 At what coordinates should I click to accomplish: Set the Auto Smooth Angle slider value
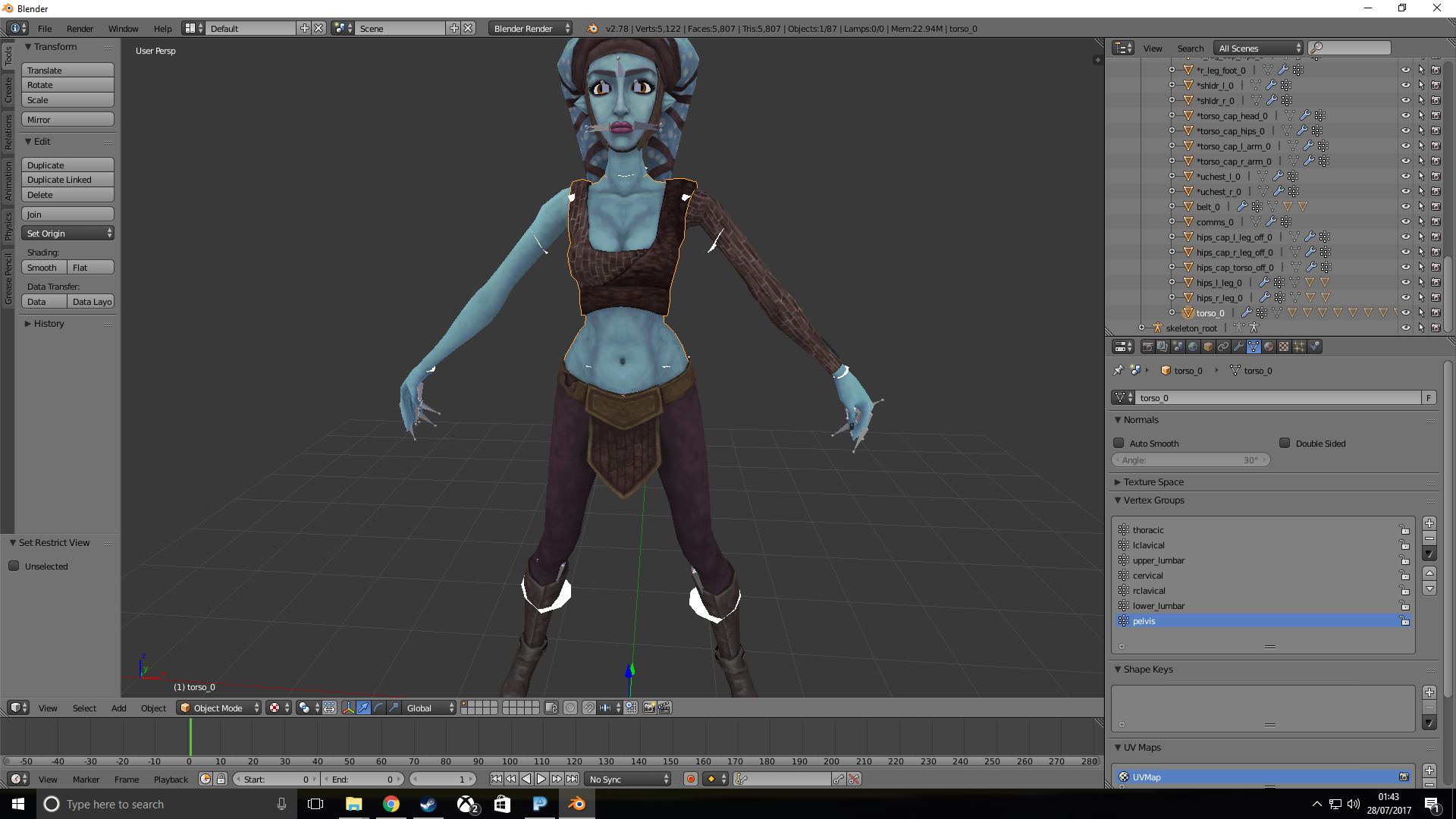click(1190, 460)
